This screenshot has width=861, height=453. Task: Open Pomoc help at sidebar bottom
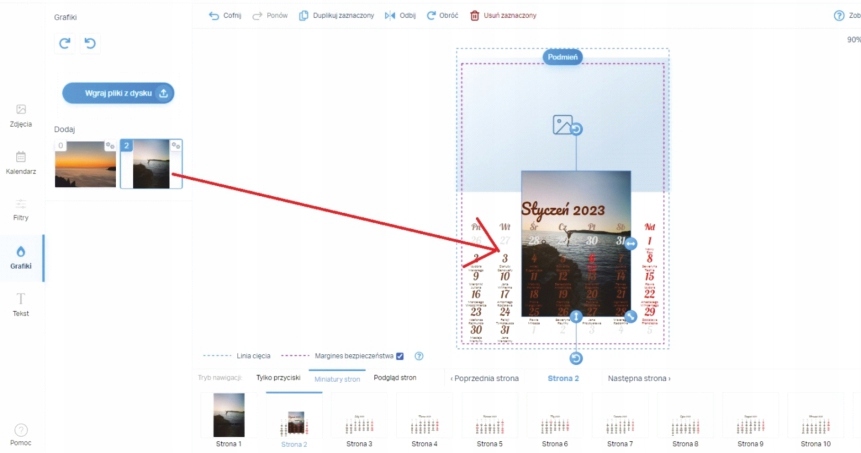tap(21, 434)
